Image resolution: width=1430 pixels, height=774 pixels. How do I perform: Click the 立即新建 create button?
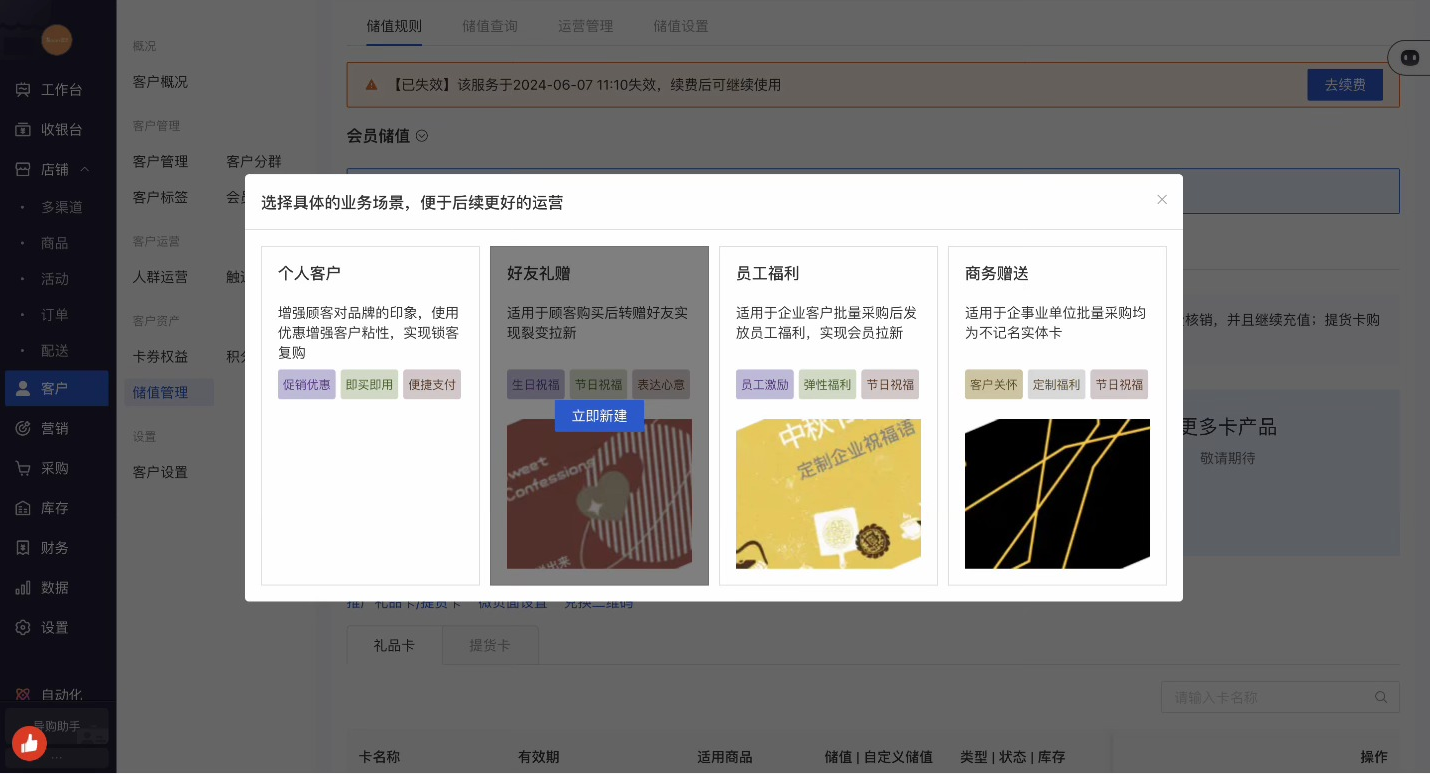click(599, 416)
